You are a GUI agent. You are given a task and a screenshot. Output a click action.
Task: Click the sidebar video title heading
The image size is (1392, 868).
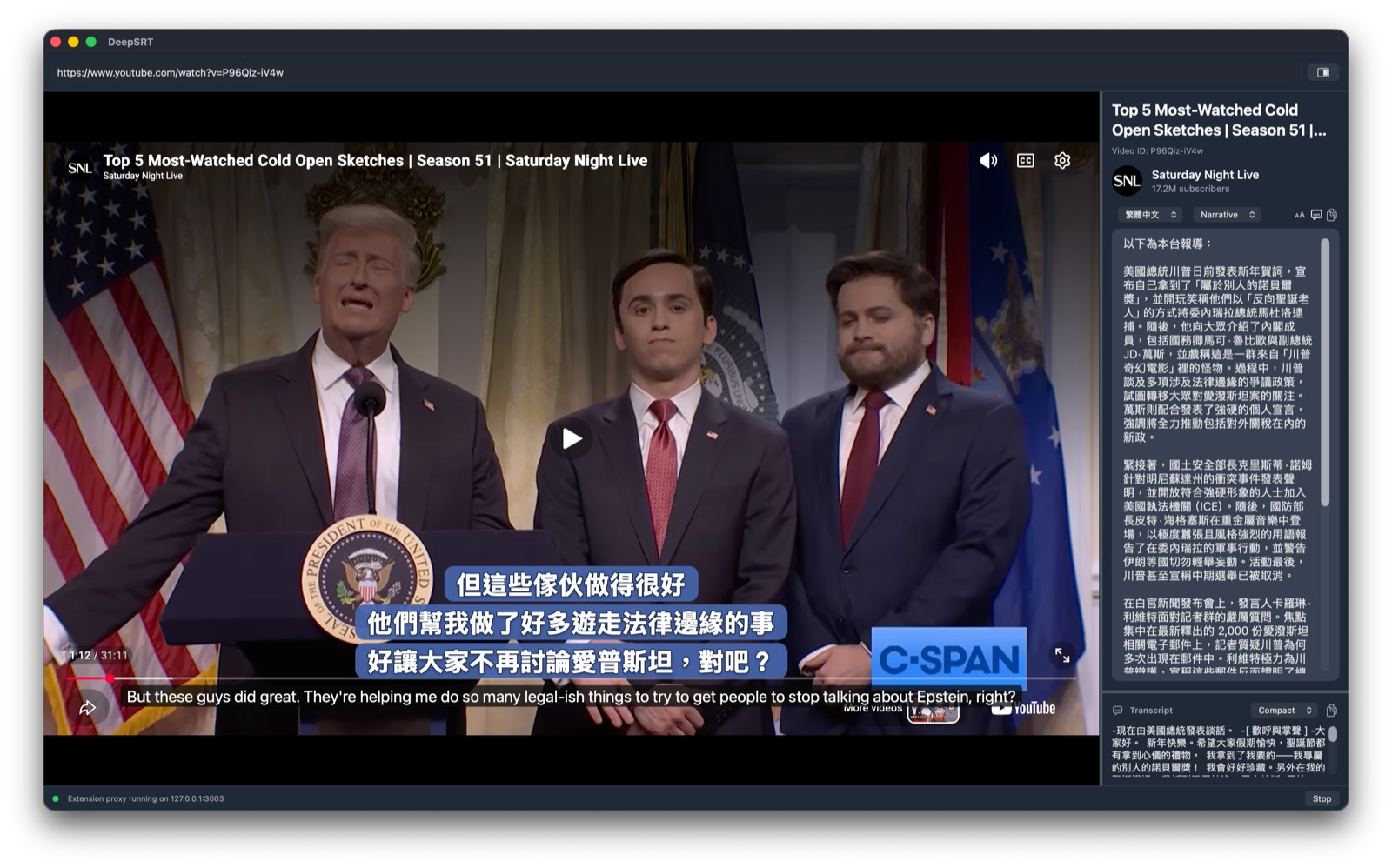click(1219, 120)
